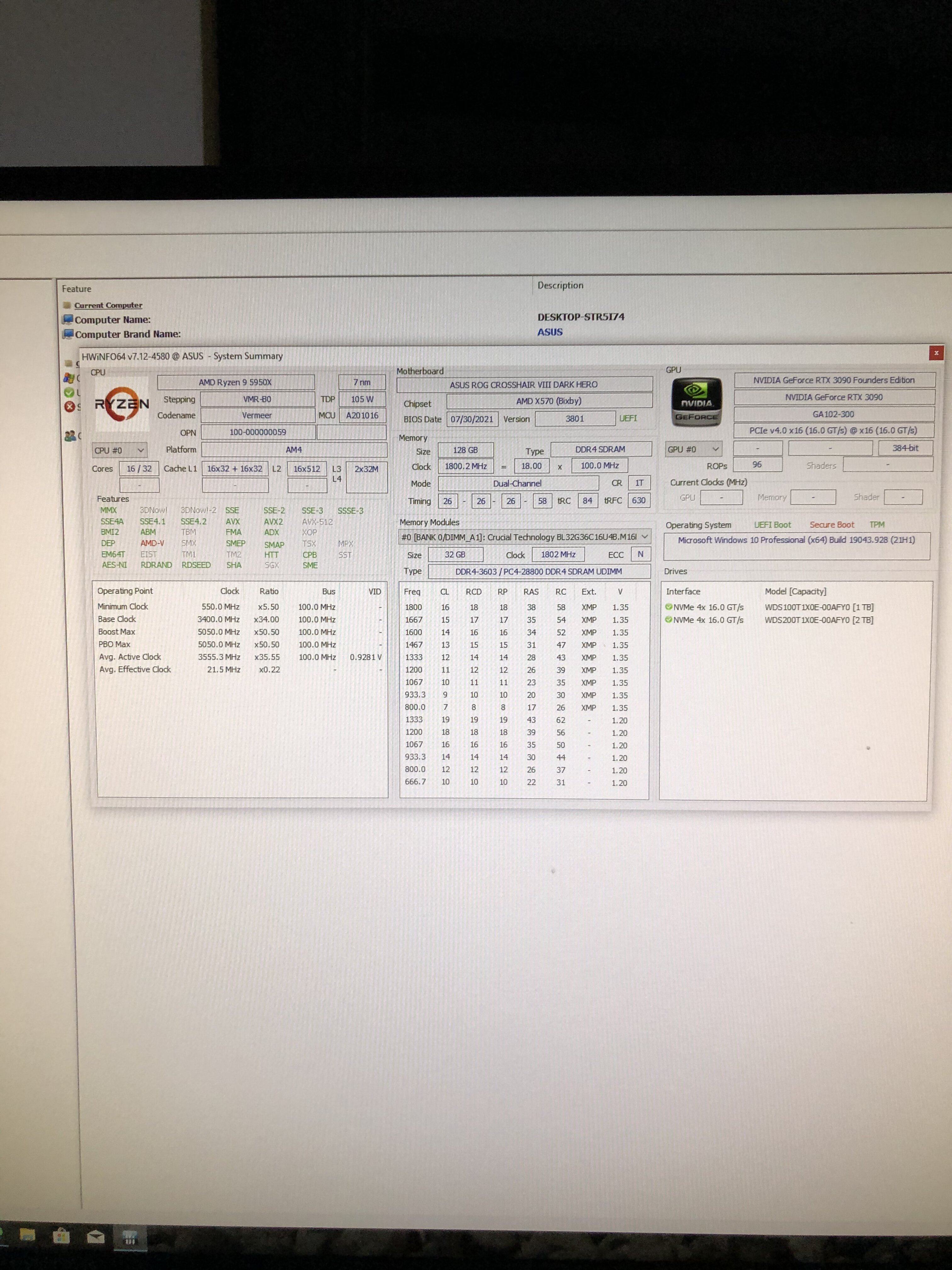Image resolution: width=952 pixels, height=1270 pixels.
Task: Open the GPU #0 selector dropdown
Action: [x=693, y=449]
